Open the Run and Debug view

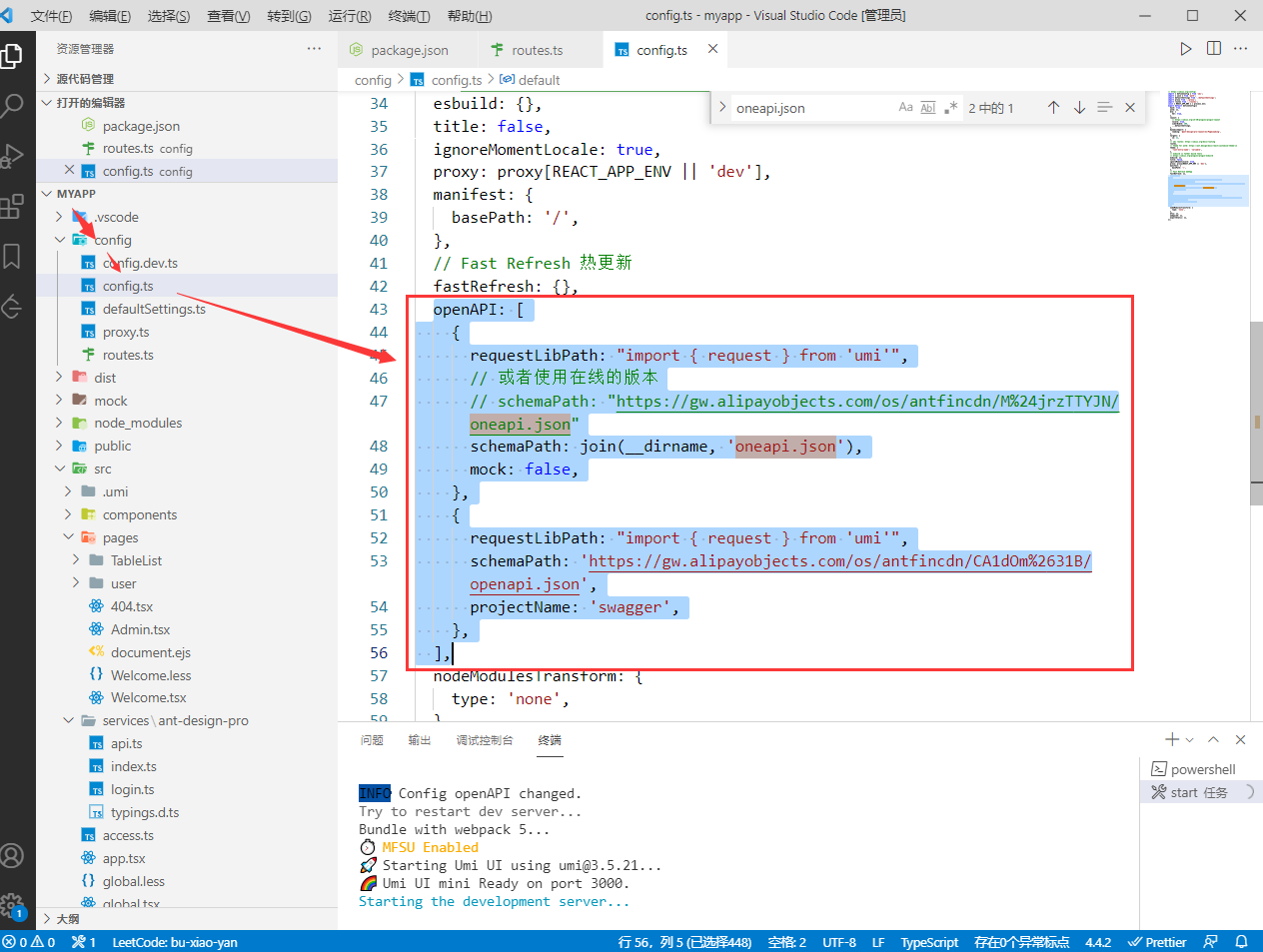(13, 156)
